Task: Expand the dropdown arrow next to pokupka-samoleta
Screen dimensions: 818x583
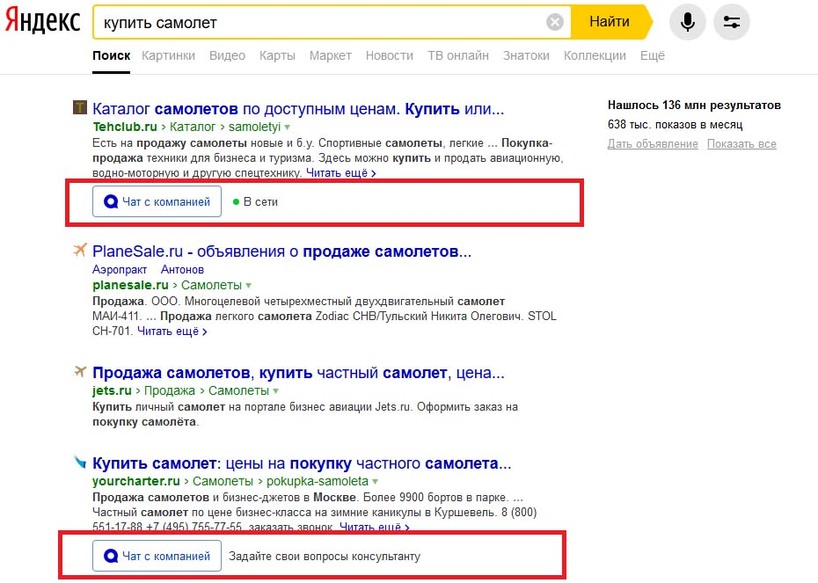Action: click(375, 481)
